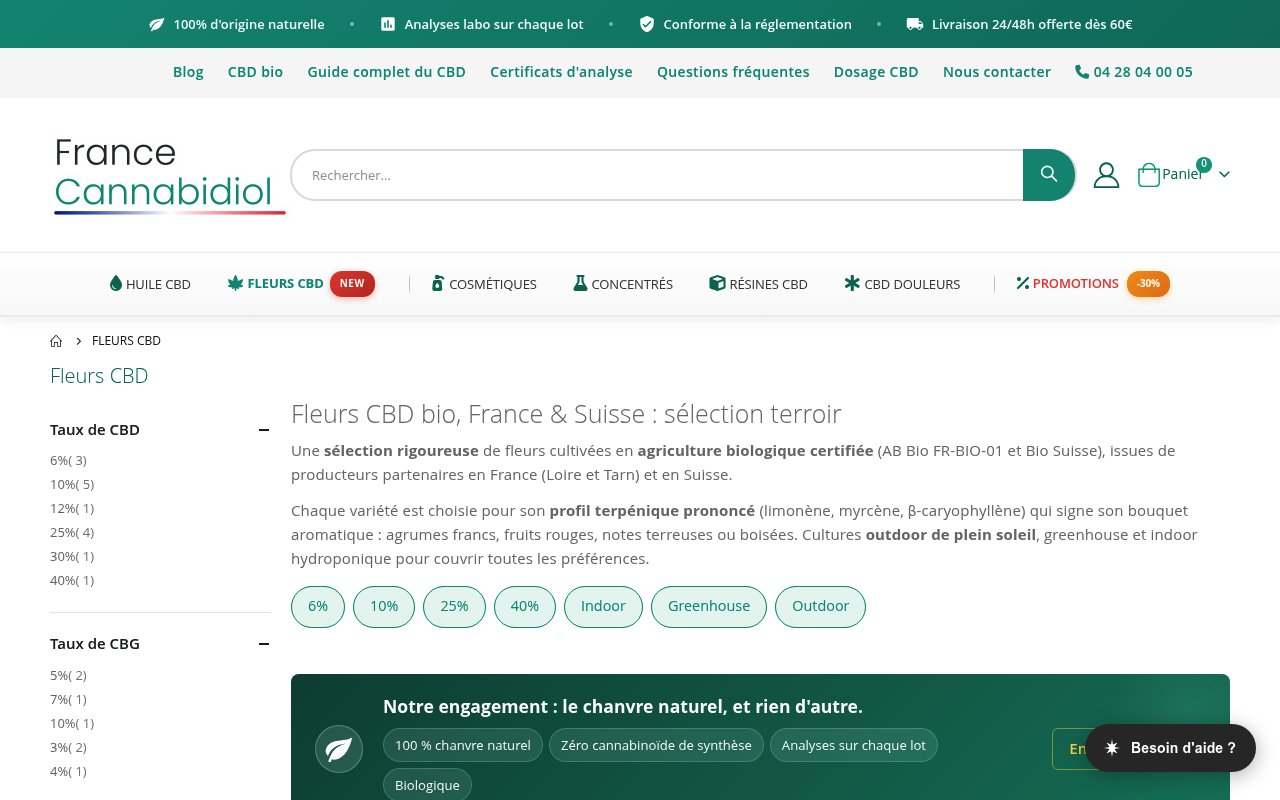Filter CBG rate by 3%( 2)
The height and width of the screenshot is (800, 1280).
[x=68, y=748]
